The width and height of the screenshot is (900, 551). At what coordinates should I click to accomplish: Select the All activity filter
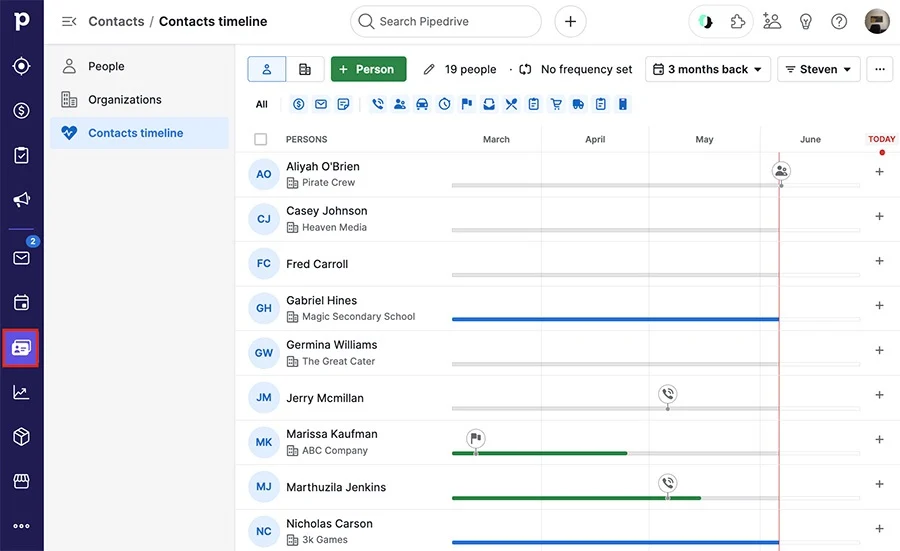coord(262,104)
